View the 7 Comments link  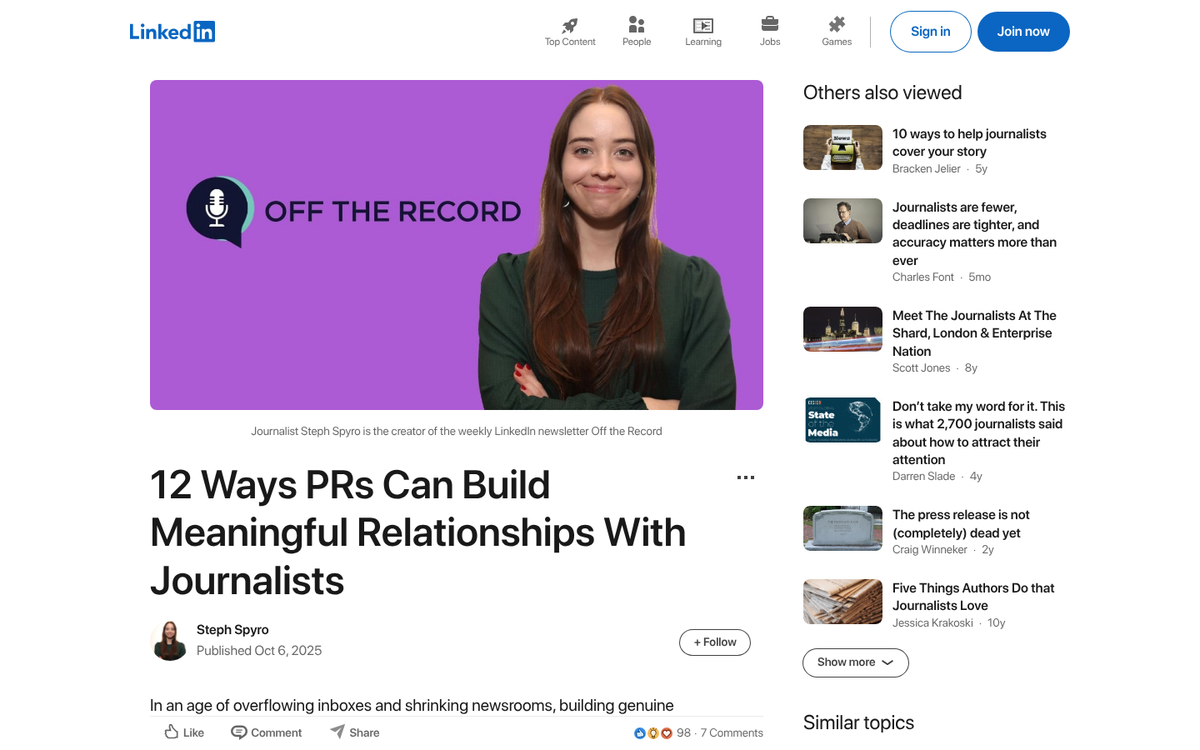tap(731, 732)
